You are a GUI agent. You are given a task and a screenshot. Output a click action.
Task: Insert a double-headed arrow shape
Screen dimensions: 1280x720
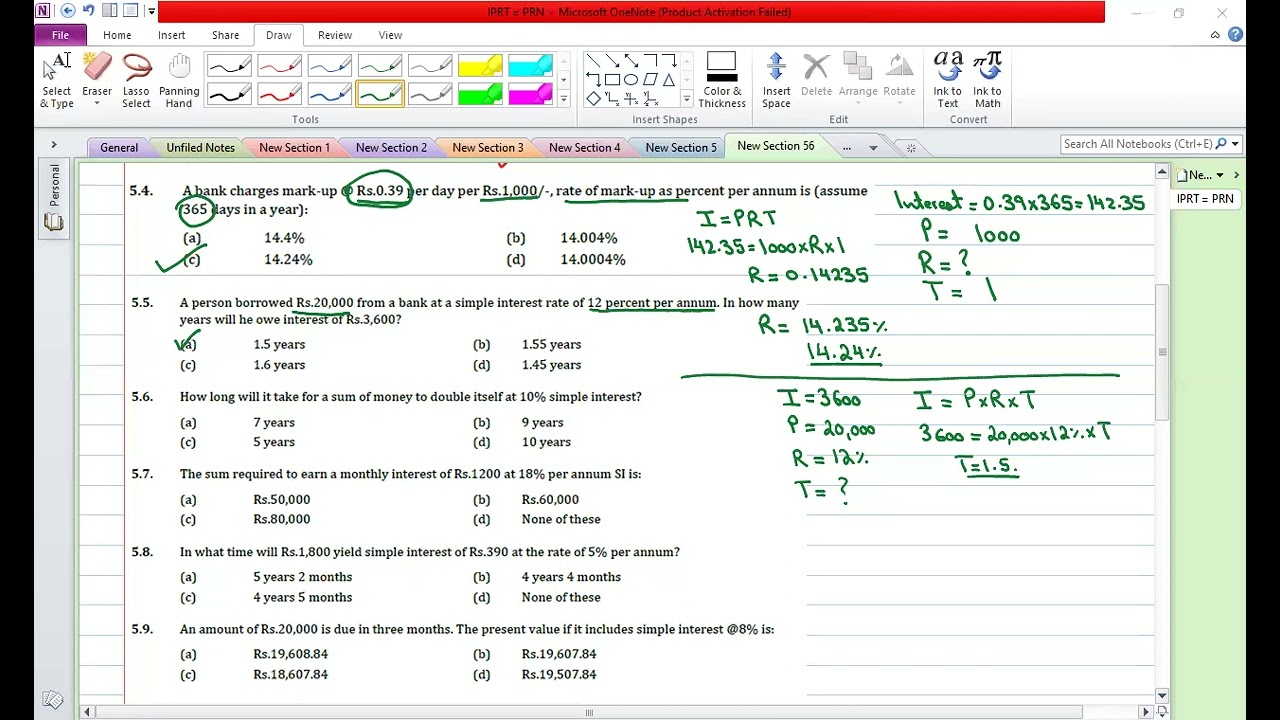coord(631,61)
